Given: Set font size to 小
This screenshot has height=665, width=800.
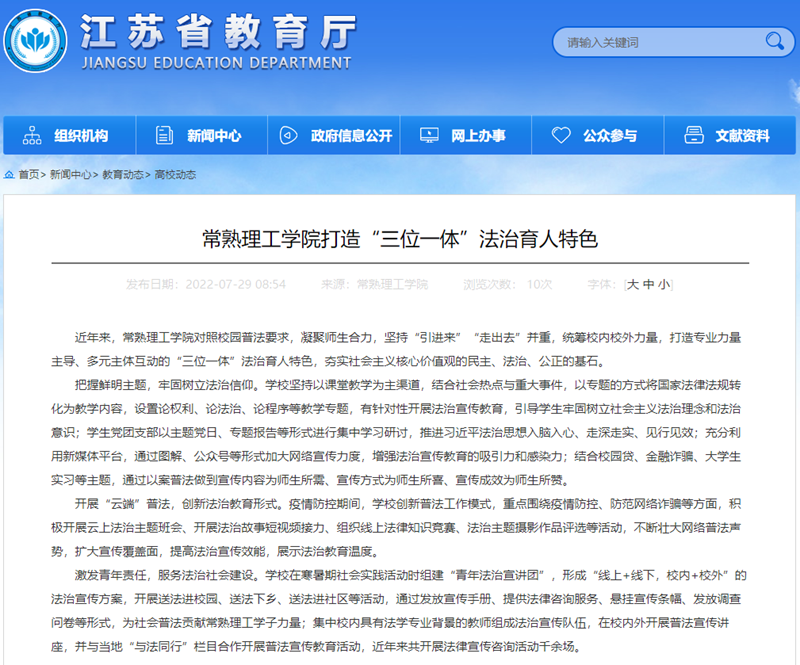Looking at the screenshot, I should (664, 284).
